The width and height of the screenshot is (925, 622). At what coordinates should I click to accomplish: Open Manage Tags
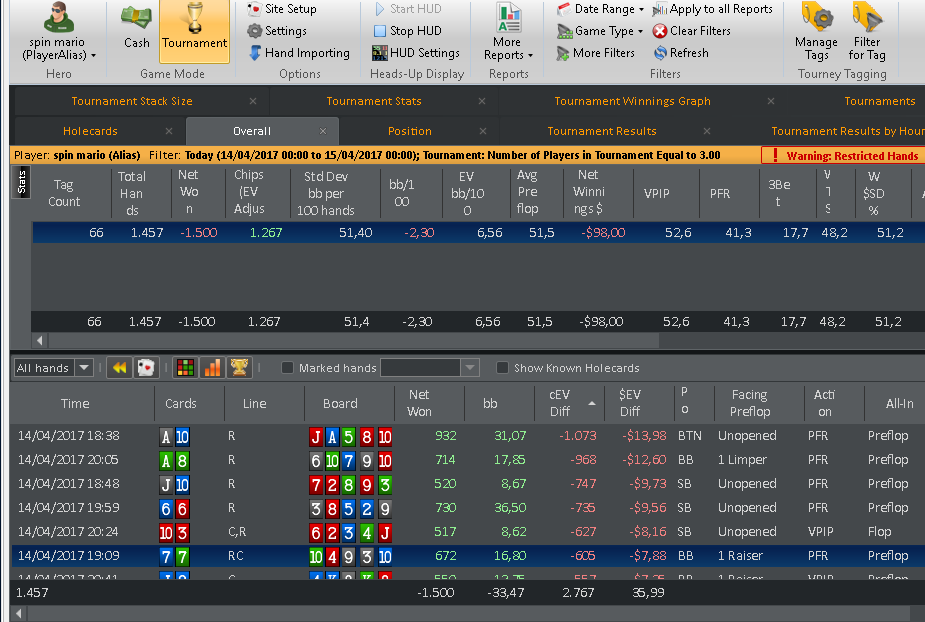(816, 32)
